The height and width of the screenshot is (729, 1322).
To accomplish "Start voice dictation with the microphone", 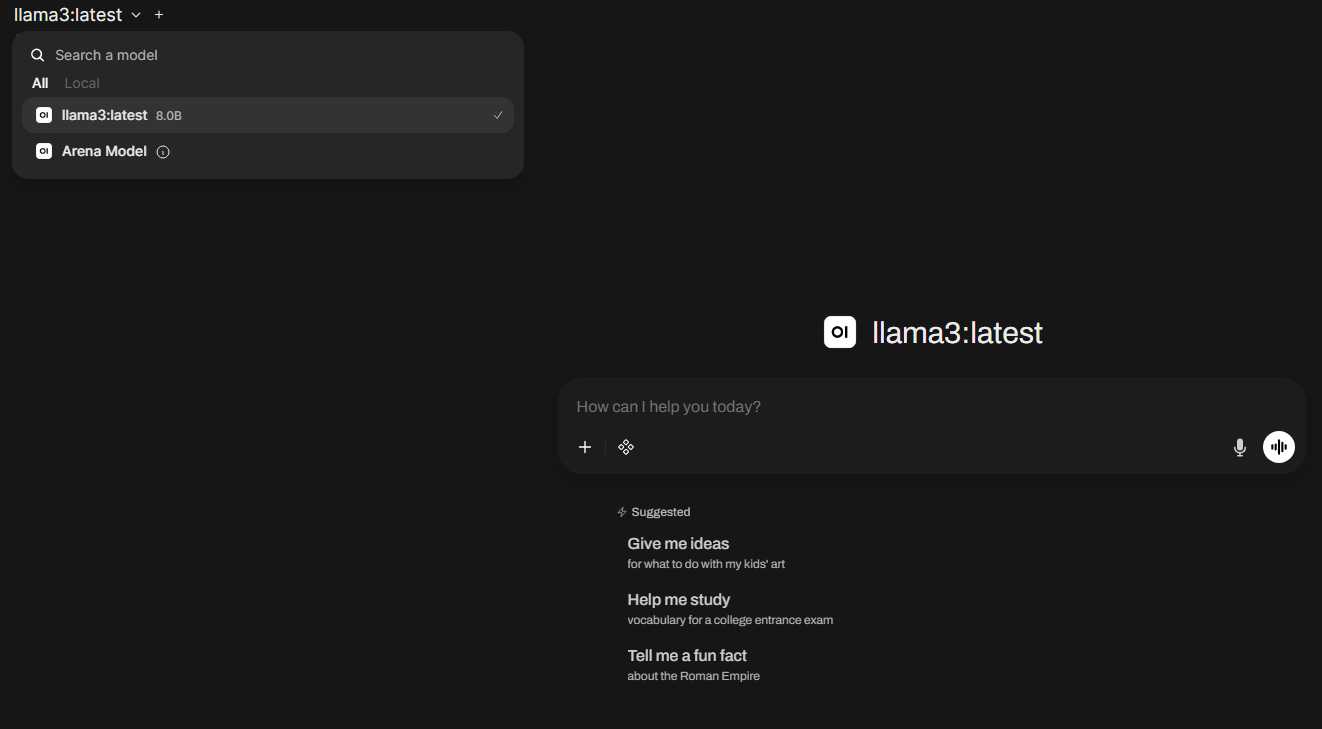I will 1240,447.
